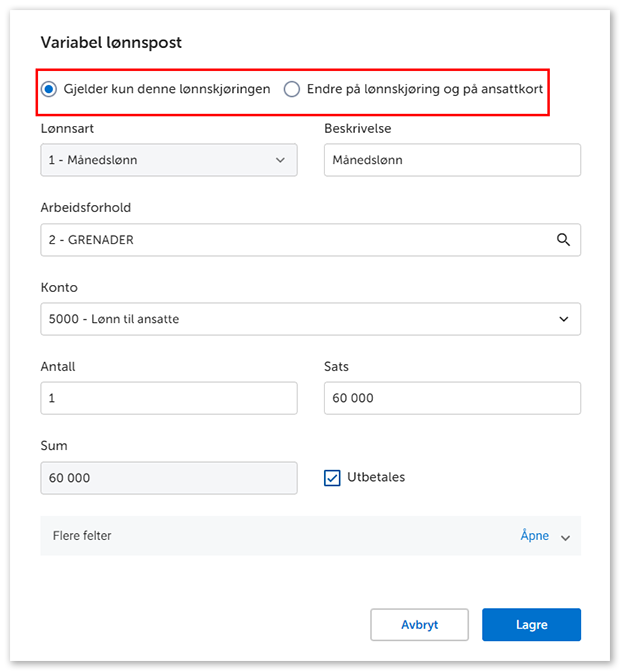Click the search magnifier in Arbeidsforhold field
Viewport: 620px width, 671px height.
(x=563, y=240)
